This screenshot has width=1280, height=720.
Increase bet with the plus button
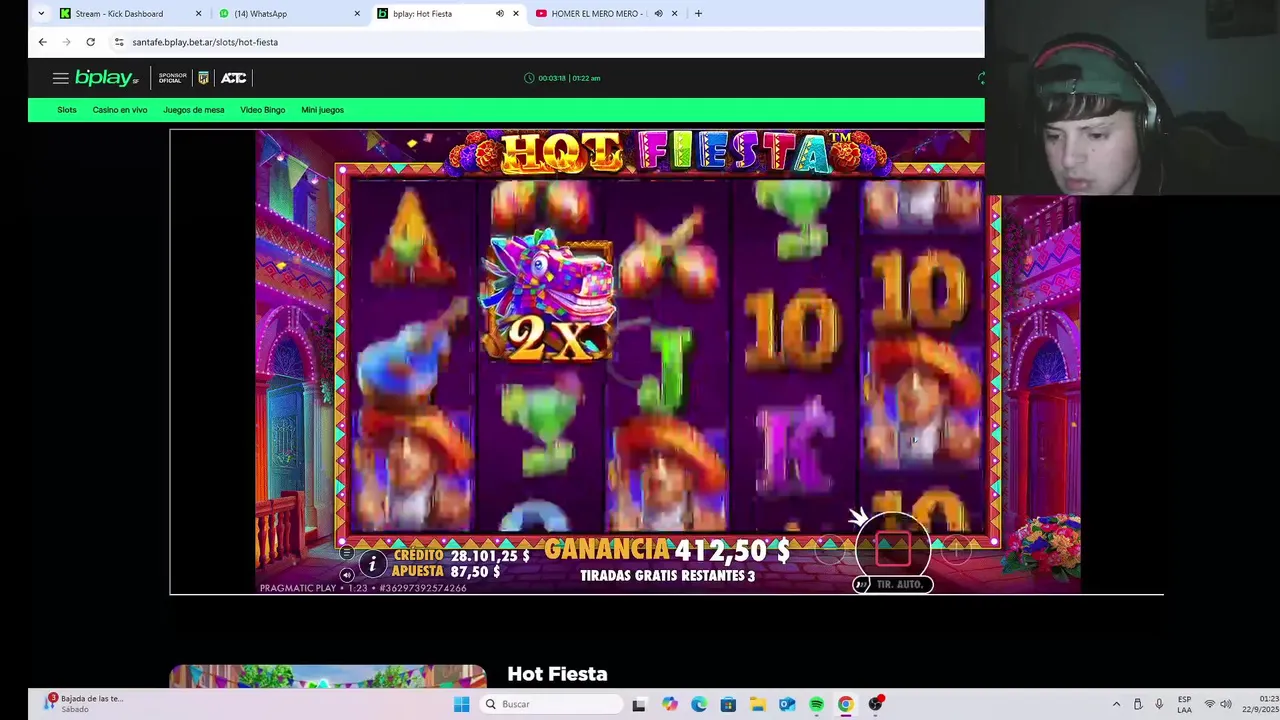[956, 551]
